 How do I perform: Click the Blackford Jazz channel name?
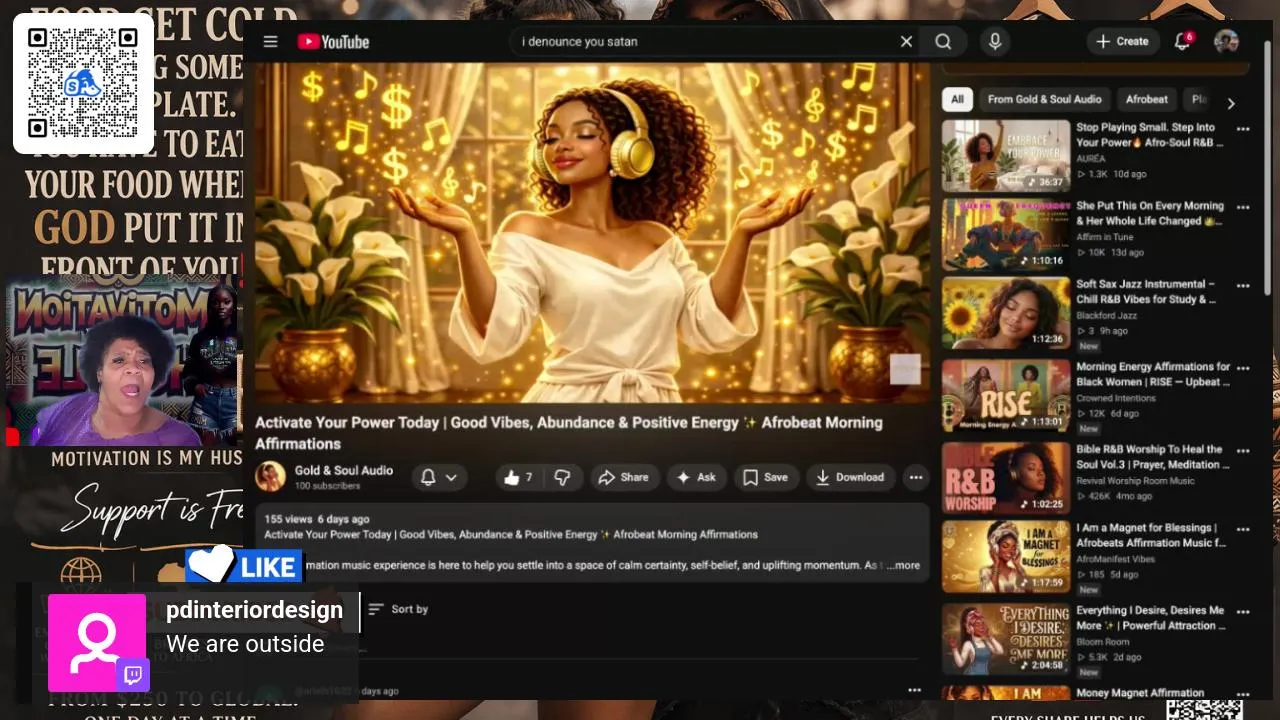click(x=1106, y=315)
